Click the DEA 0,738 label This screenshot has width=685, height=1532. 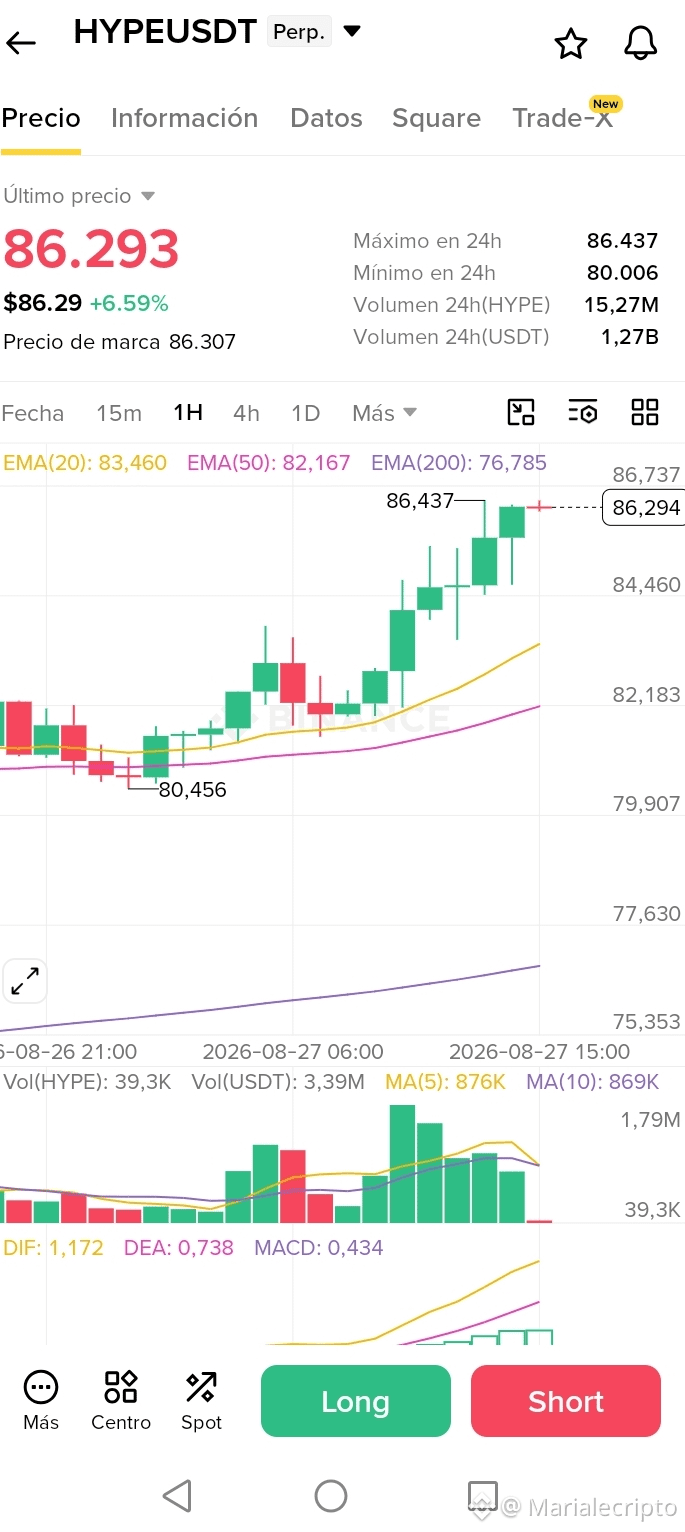[x=179, y=1248]
